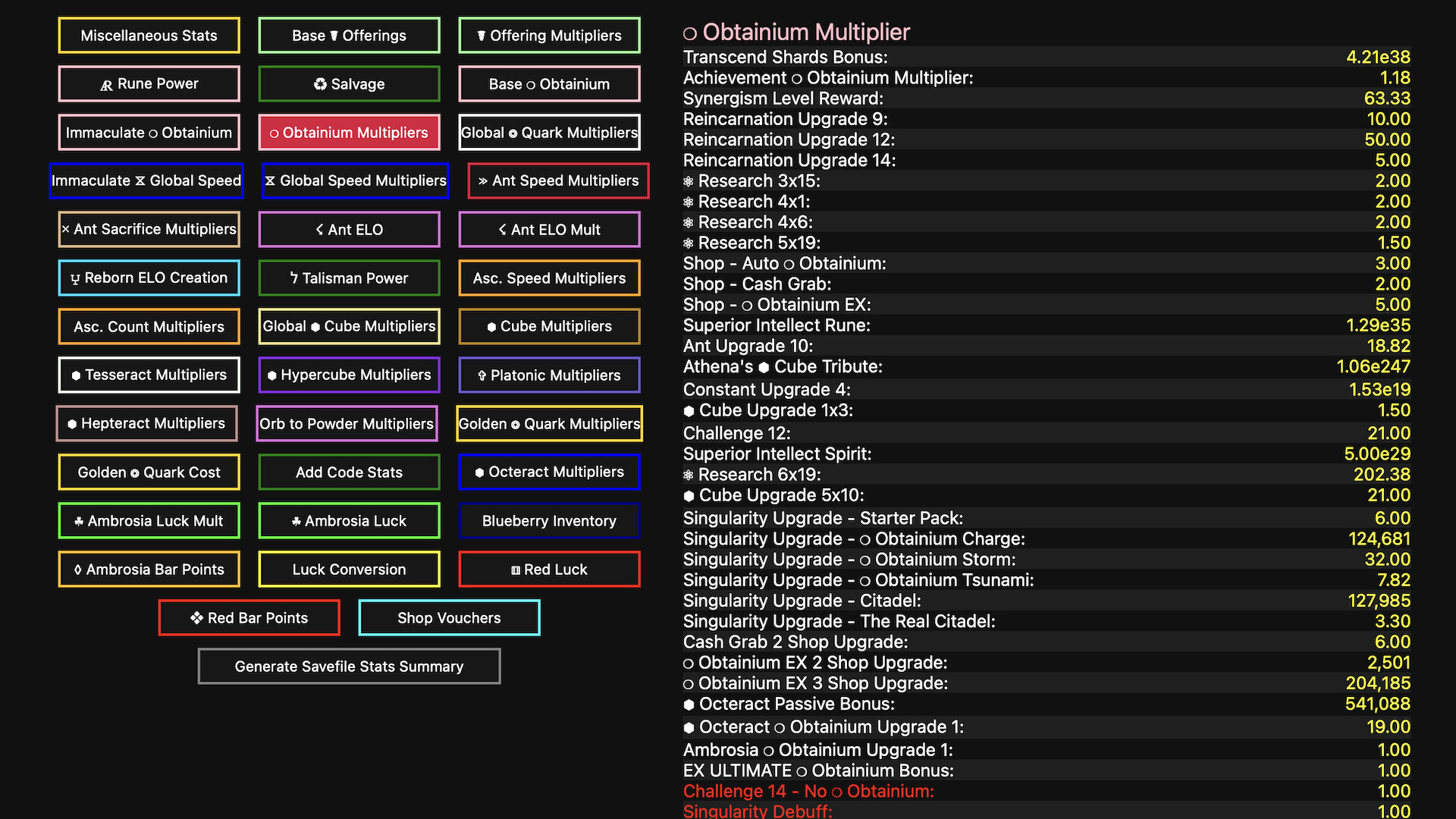Show Cube Multipliers breakdown
The height and width of the screenshot is (819, 1456).
click(549, 326)
